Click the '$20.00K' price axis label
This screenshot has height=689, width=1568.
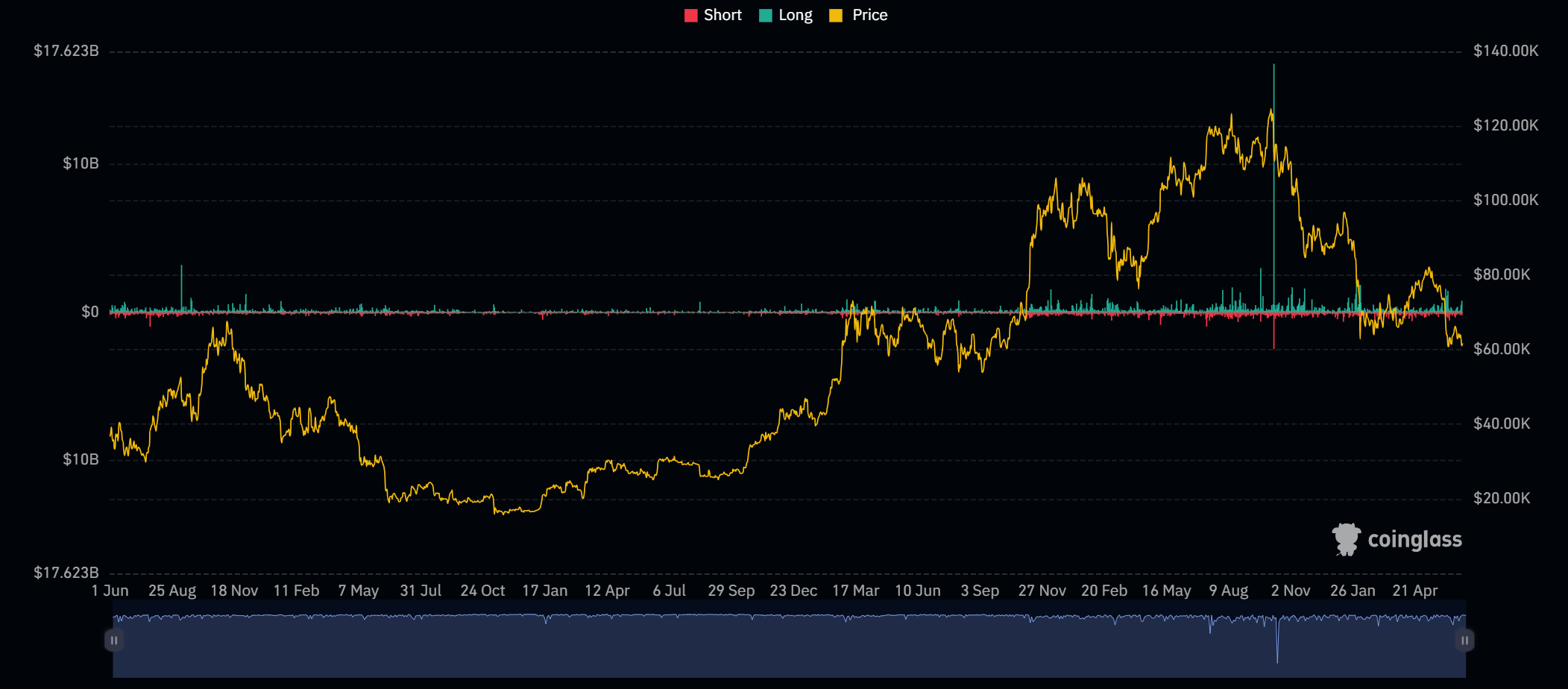pyautogui.click(x=1502, y=498)
